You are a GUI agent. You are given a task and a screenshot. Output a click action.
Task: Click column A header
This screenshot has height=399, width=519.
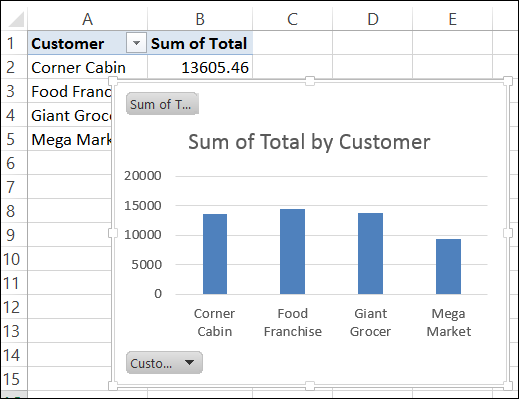pyautogui.click(x=87, y=19)
